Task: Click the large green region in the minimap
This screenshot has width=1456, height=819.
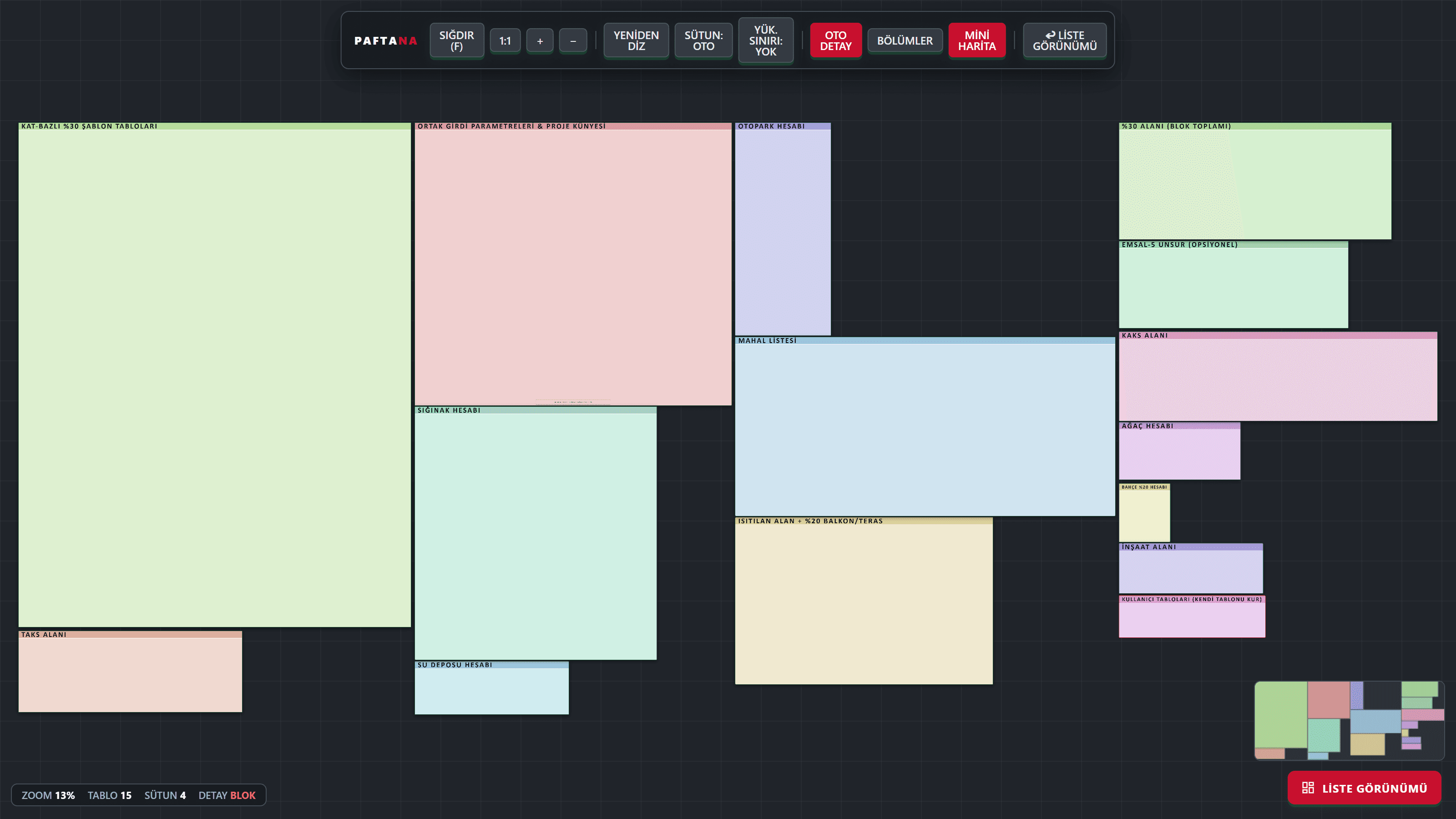Action: pyautogui.click(x=1281, y=714)
